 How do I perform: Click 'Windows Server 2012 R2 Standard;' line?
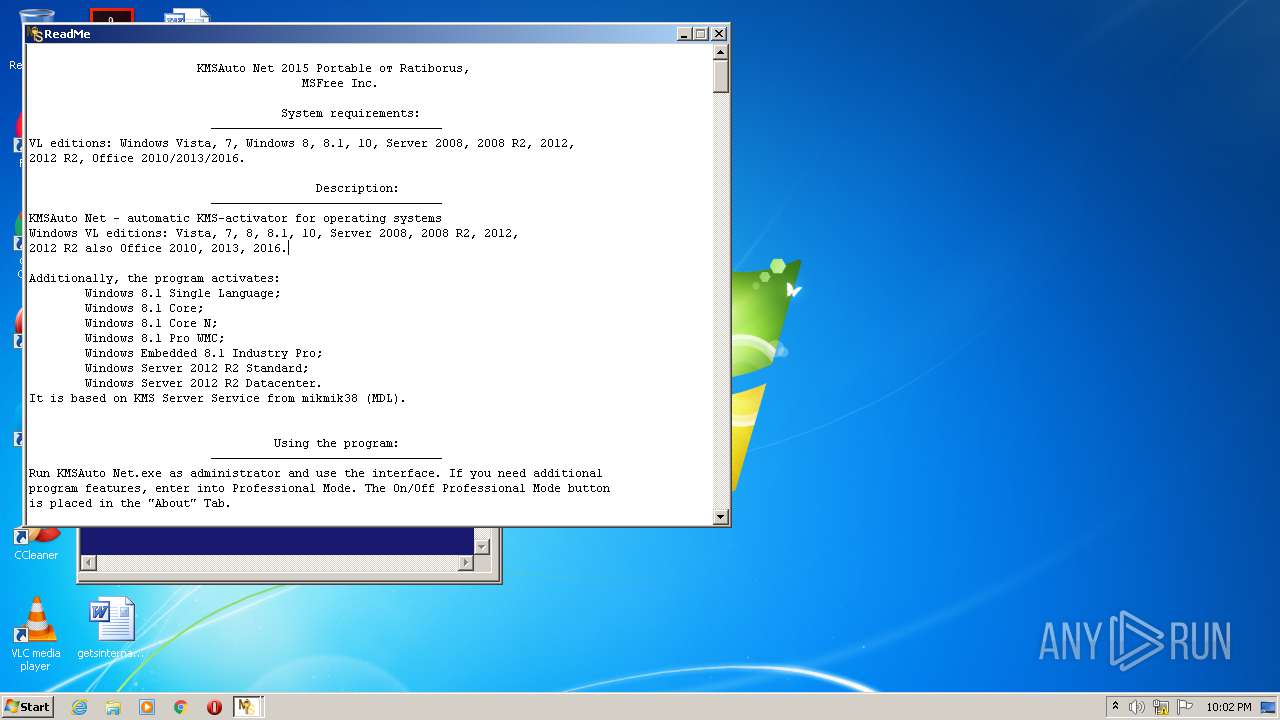pyautogui.click(x=197, y=368)
